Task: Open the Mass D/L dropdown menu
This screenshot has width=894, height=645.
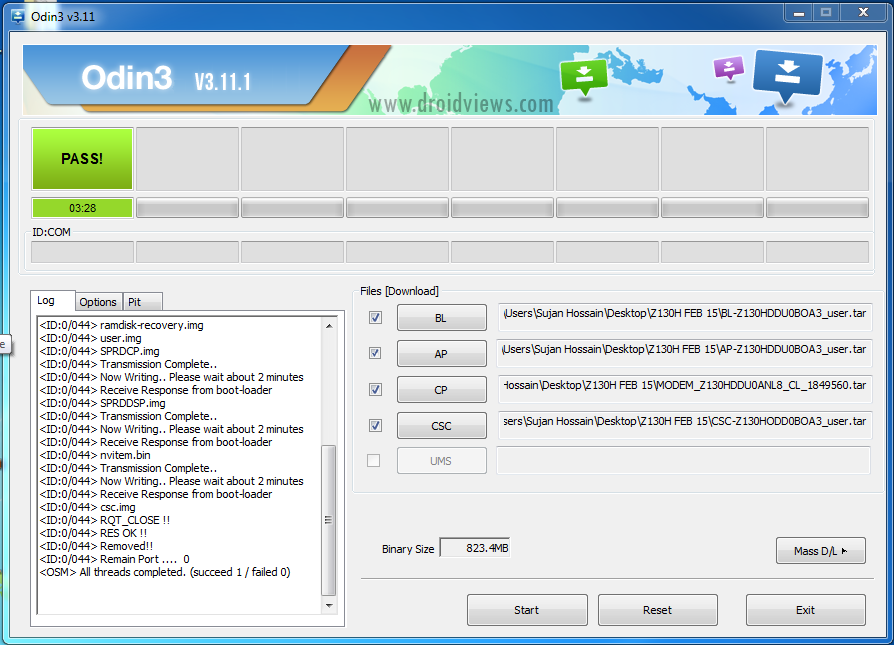Action: pyautogui.click(x=820, y=551)
